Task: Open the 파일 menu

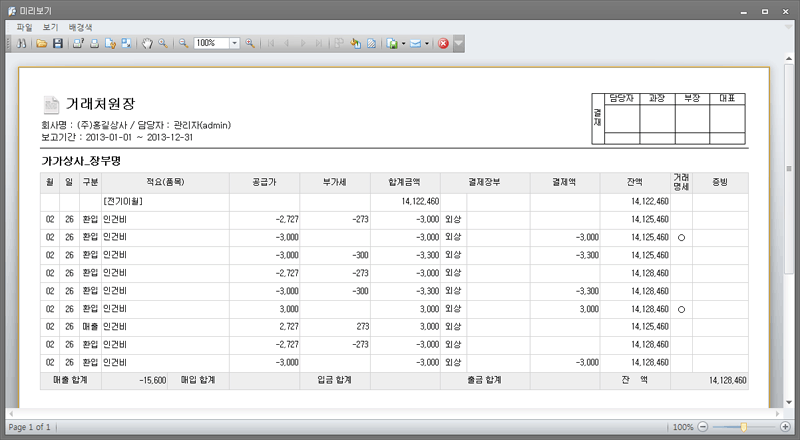Action: pyautogui.click(x=24, y=27)
